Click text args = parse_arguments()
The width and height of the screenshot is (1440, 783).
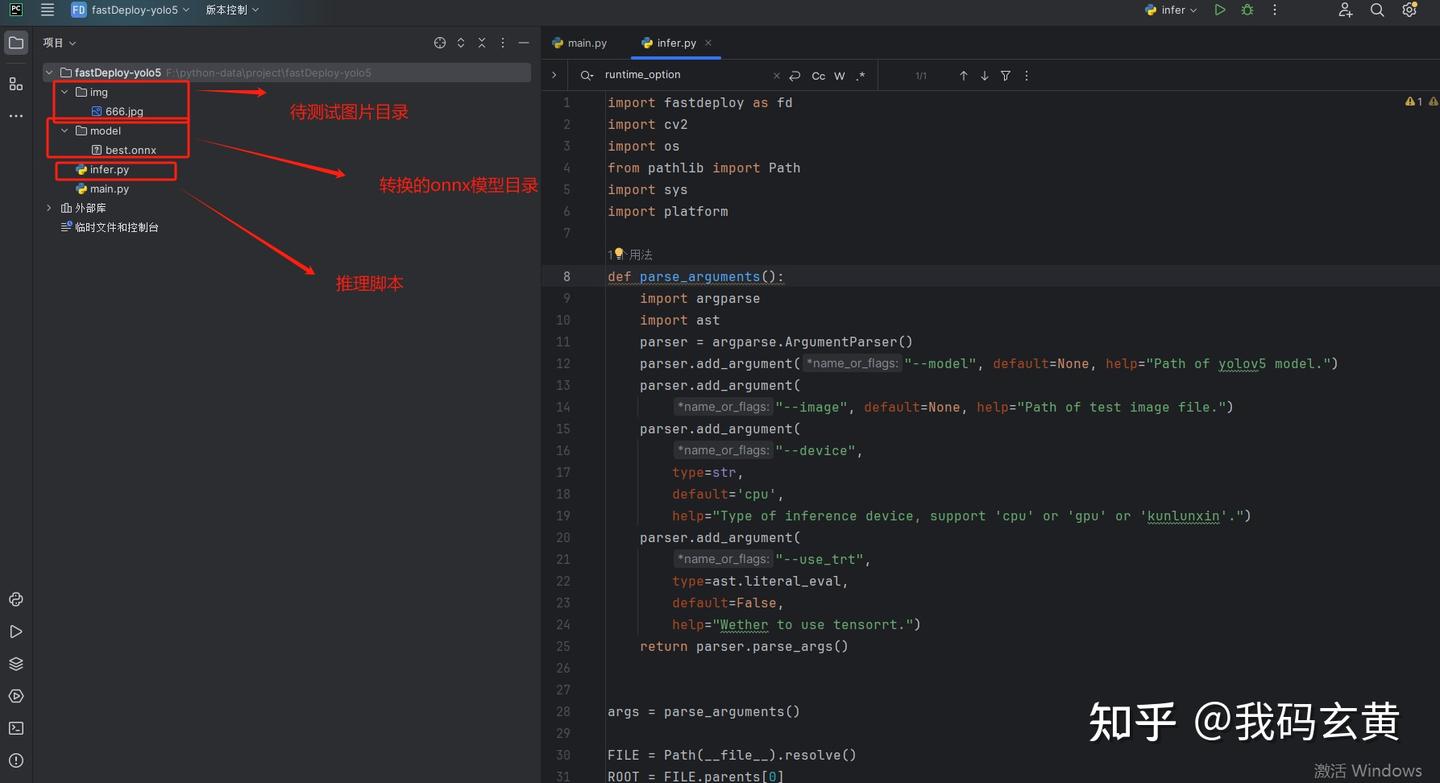(704, 712)
